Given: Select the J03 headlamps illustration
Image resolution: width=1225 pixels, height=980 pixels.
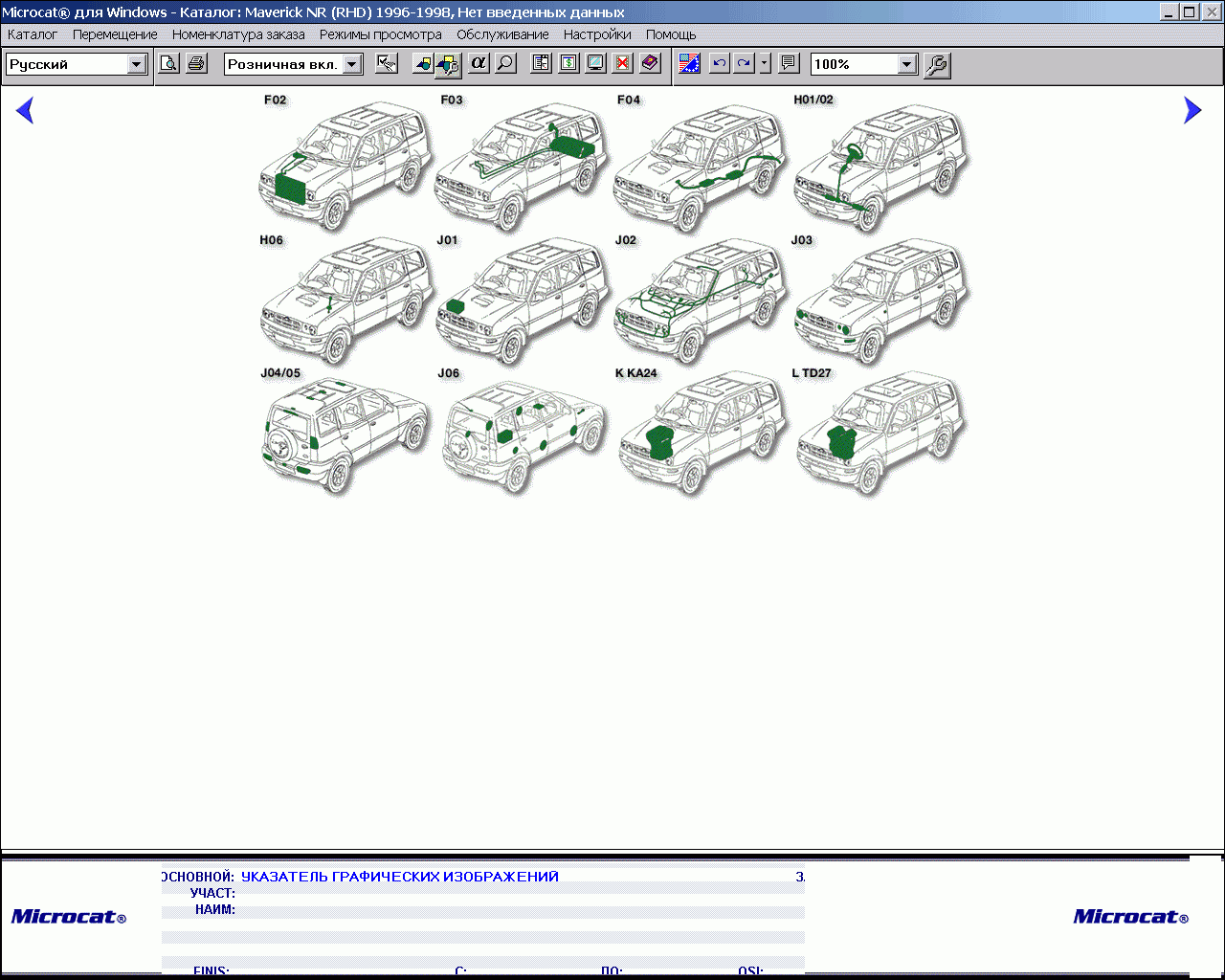Looking at the screenshot, I should tap(880, 300).
